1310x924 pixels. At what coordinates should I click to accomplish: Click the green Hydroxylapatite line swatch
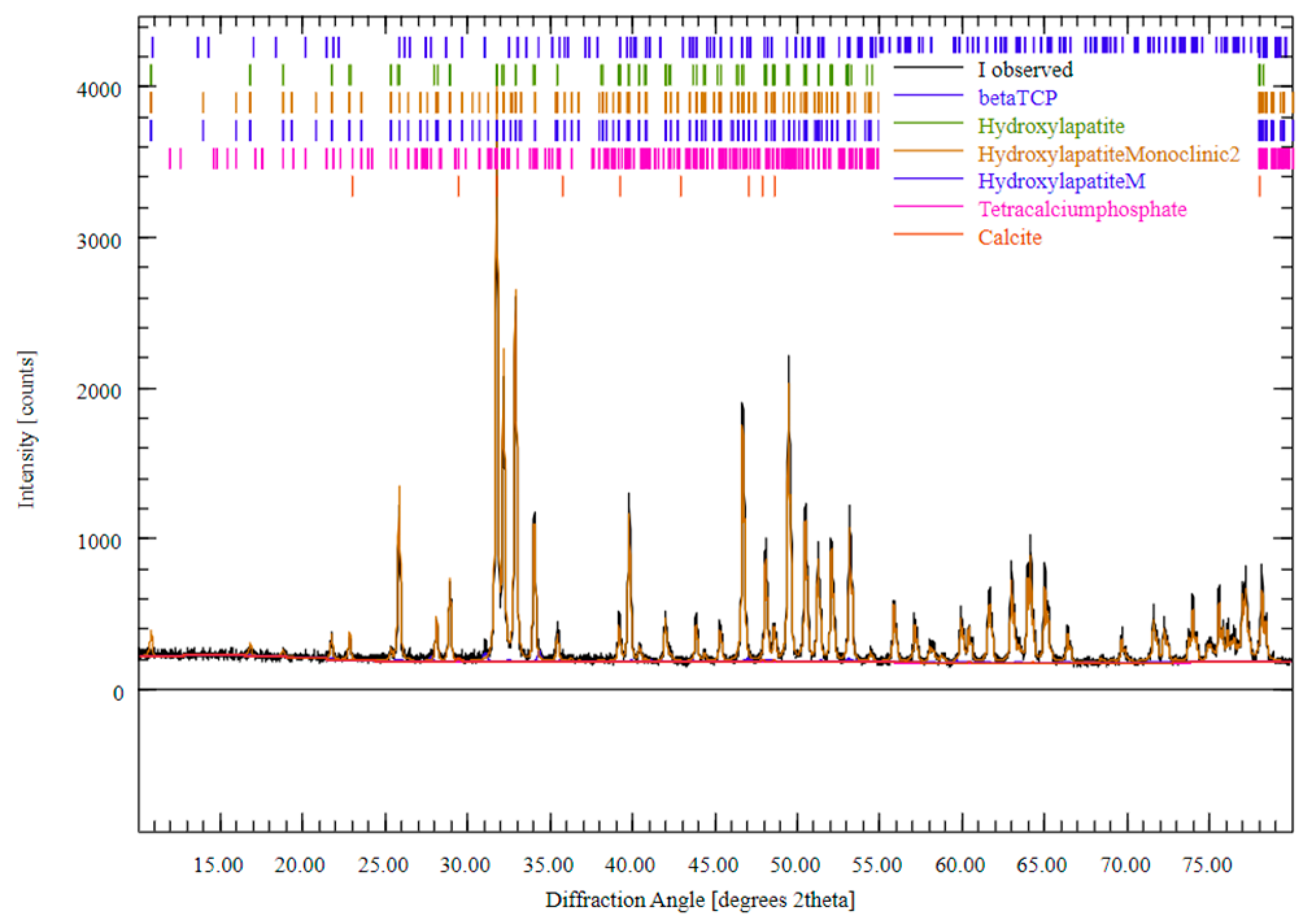(928, 123)
